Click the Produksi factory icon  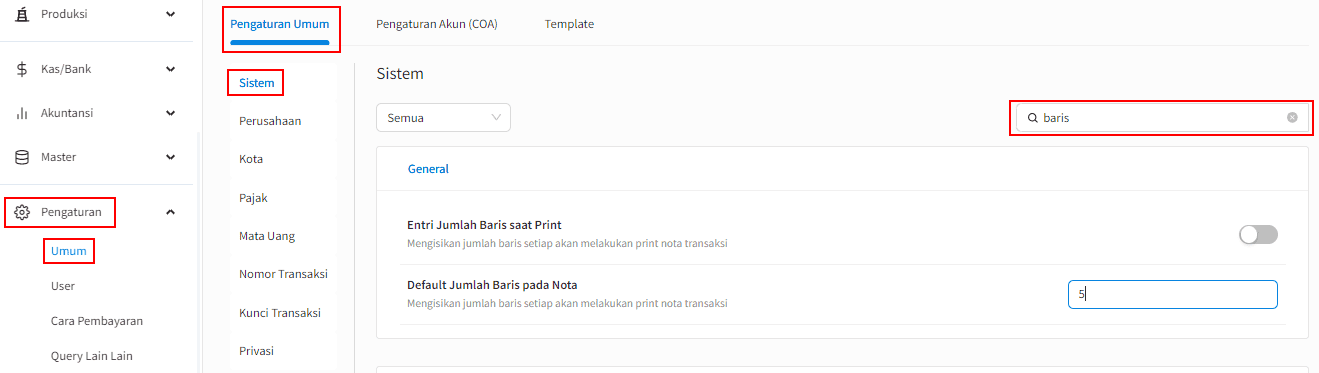click(22, 14)
